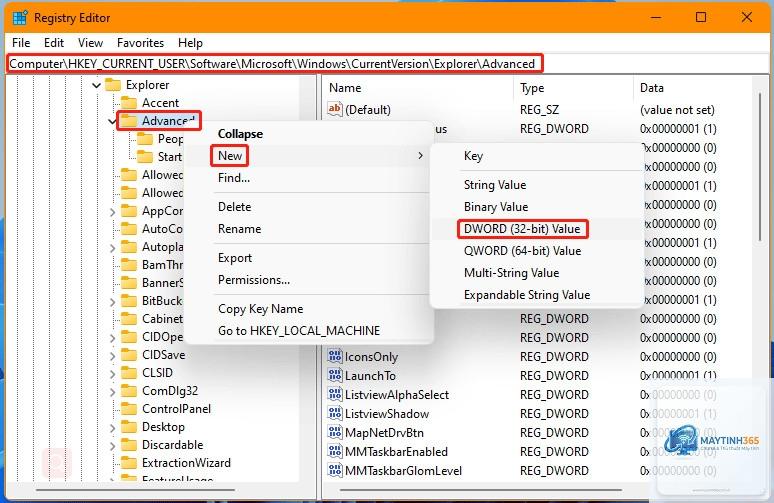Click the ExtractionWizard folder icon
Screen dimensions: 774x503
129,463
